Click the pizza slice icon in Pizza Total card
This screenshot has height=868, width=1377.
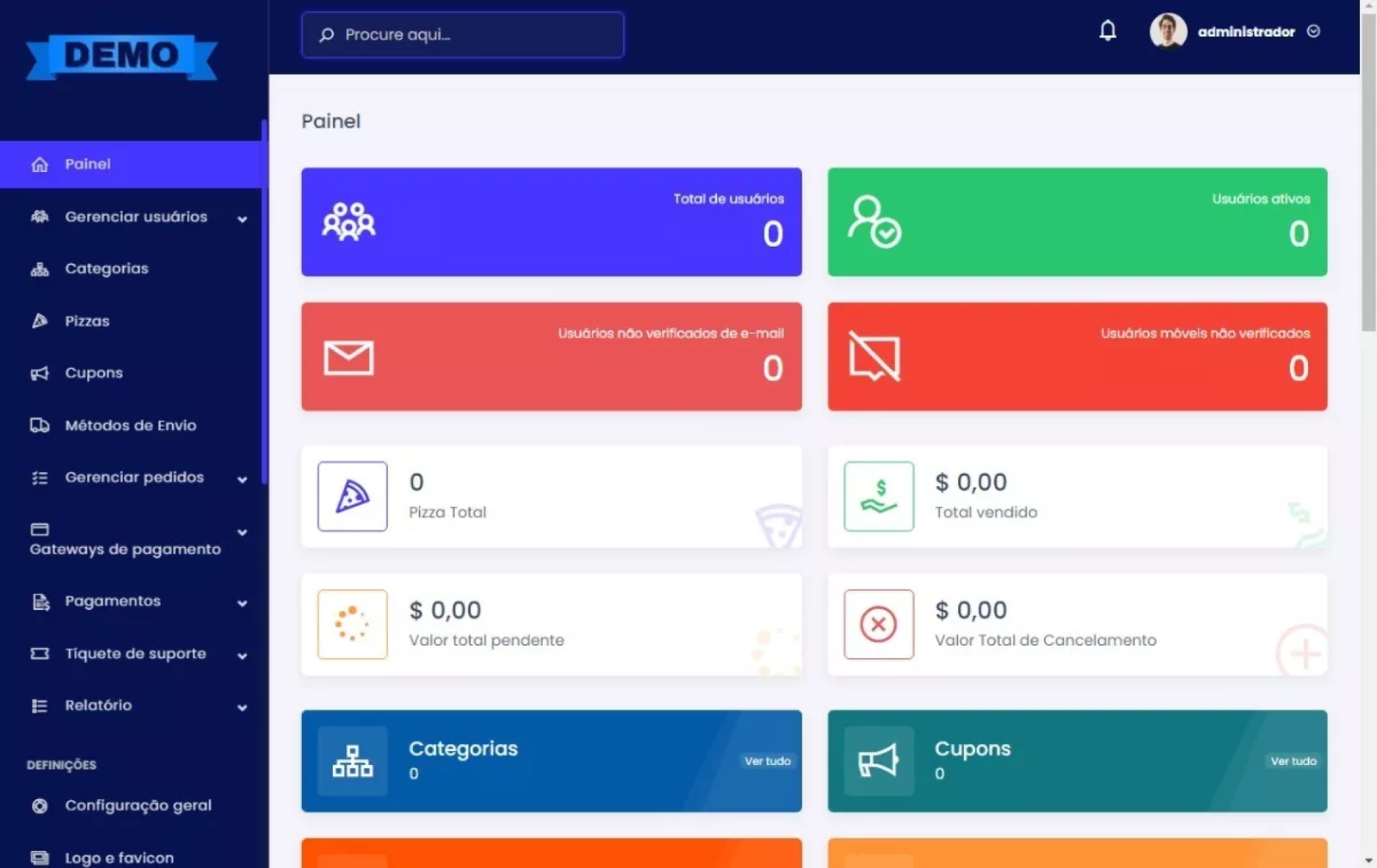coord(352,496)
